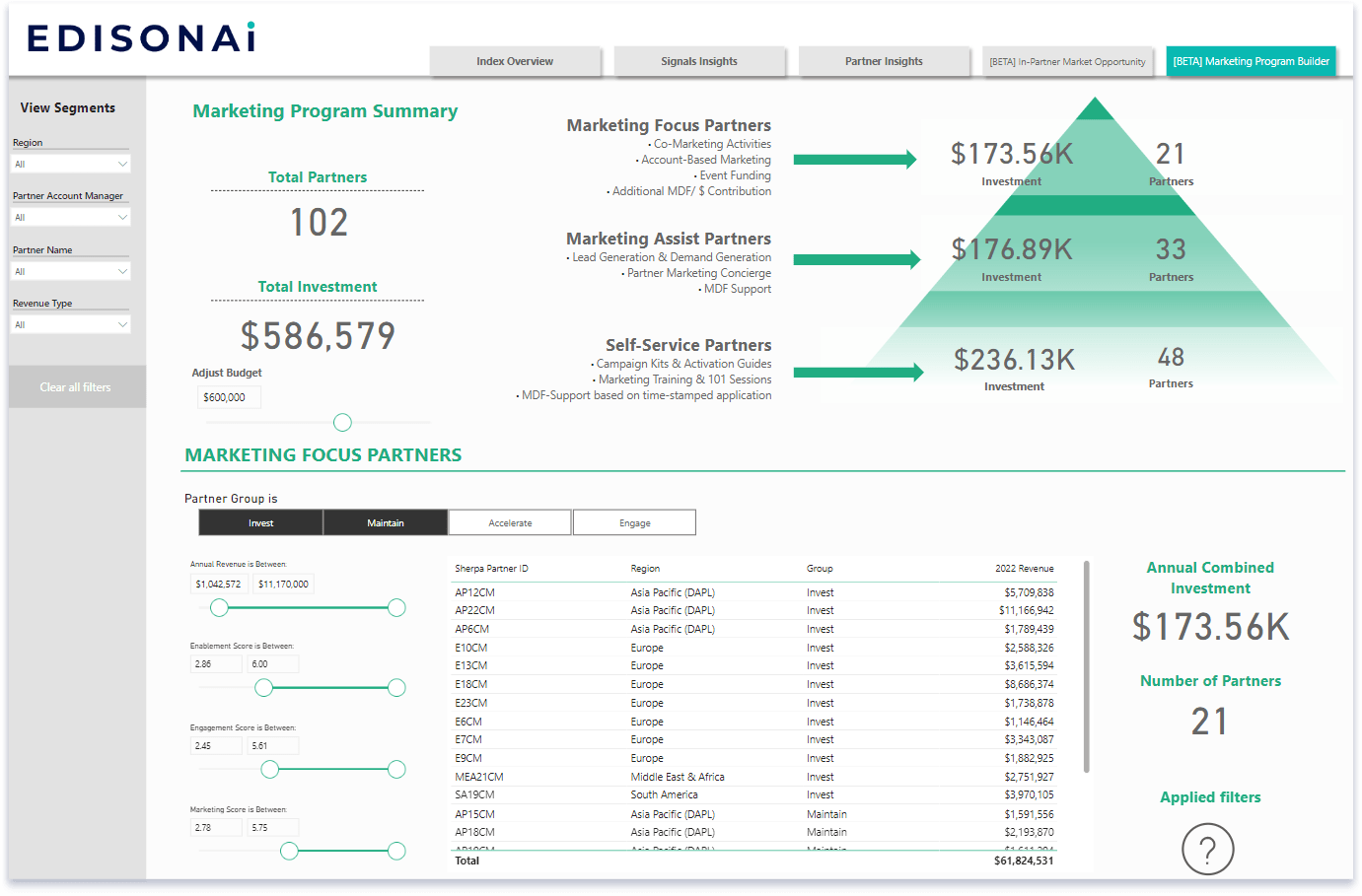This screenshot has width=1362, height=896.
Task: Expand the Partner Account Manager dropdown
Action: pos(71,217)
